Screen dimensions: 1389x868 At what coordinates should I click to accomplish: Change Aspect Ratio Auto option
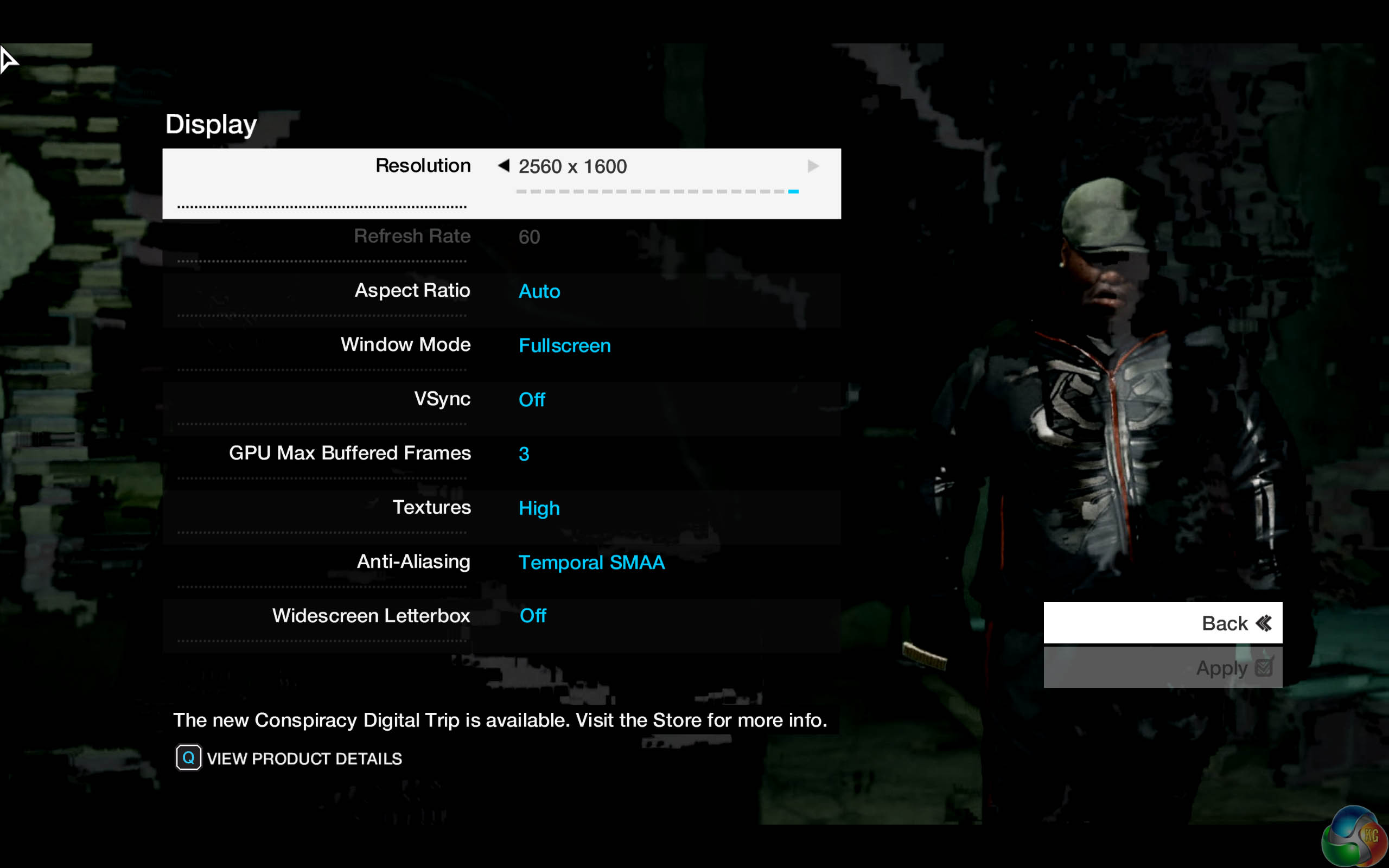539,292
